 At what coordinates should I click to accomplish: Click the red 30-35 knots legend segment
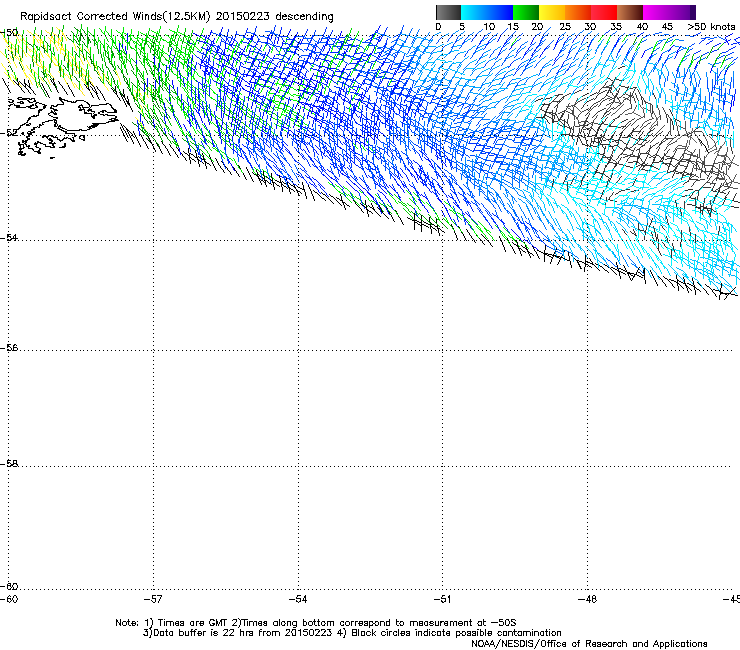pos(604,12)
